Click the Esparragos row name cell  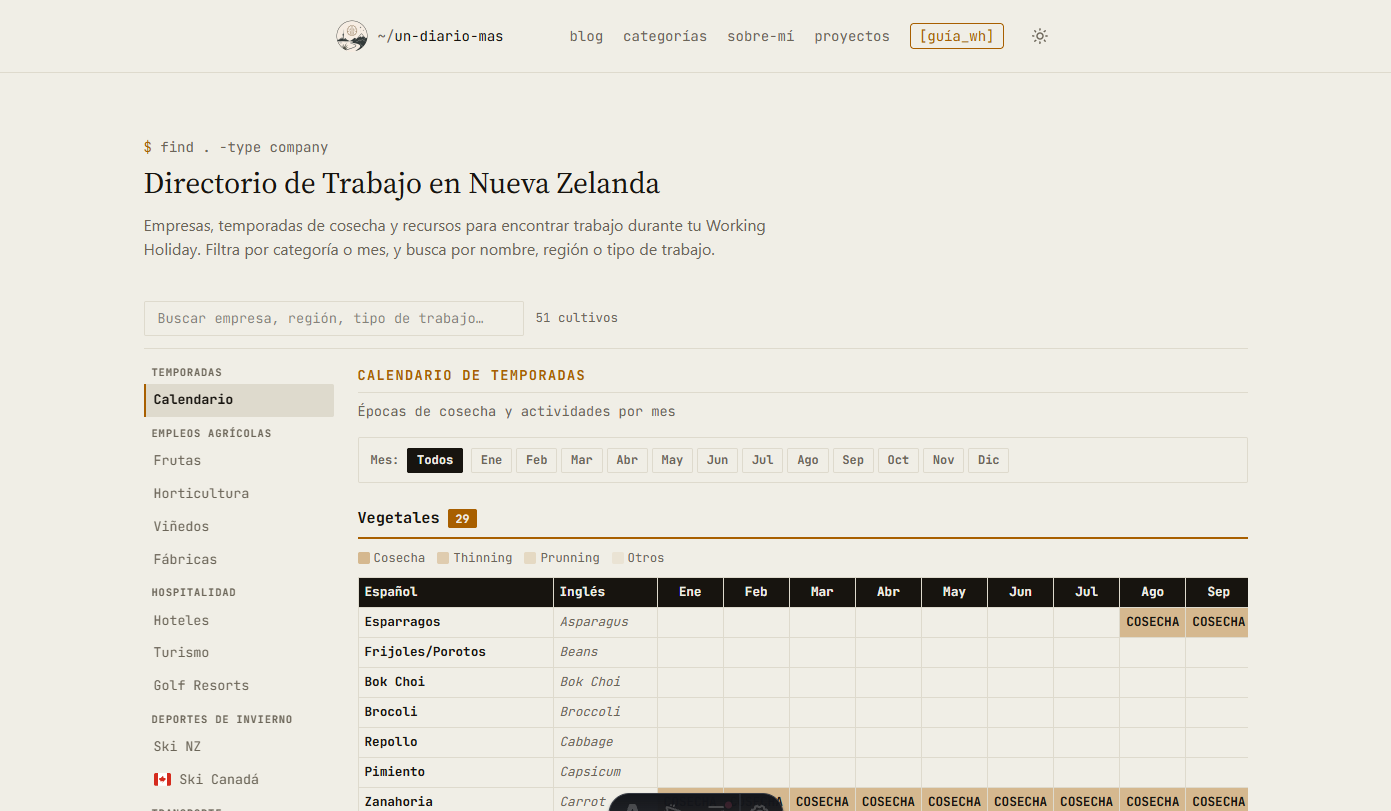point(456,622)
